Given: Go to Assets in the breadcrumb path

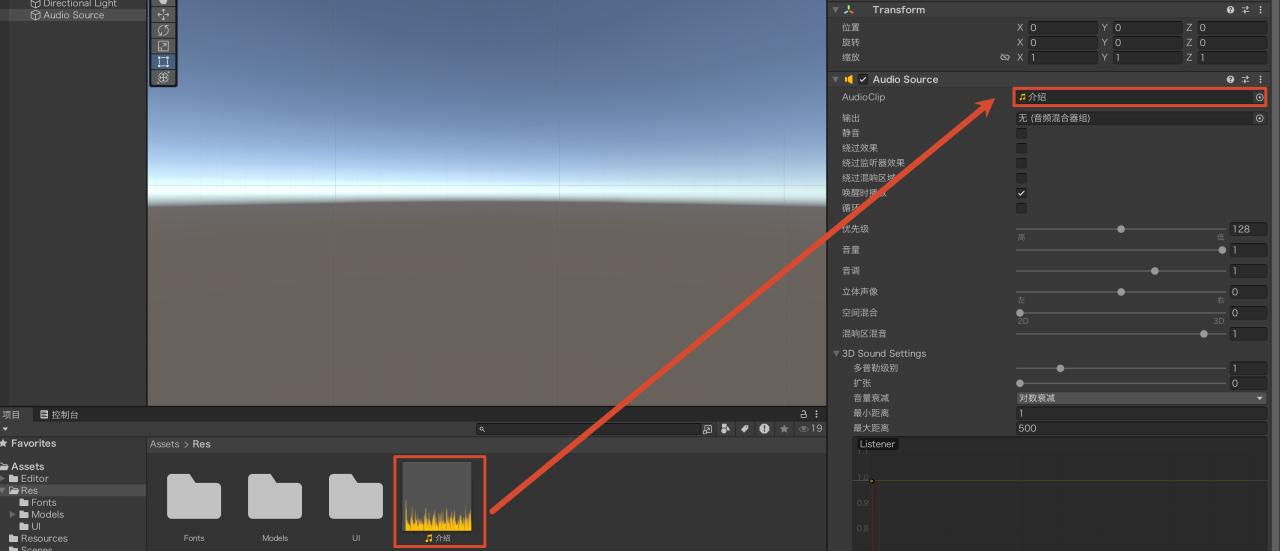Looking at the screenshot, I should (165, 444).
